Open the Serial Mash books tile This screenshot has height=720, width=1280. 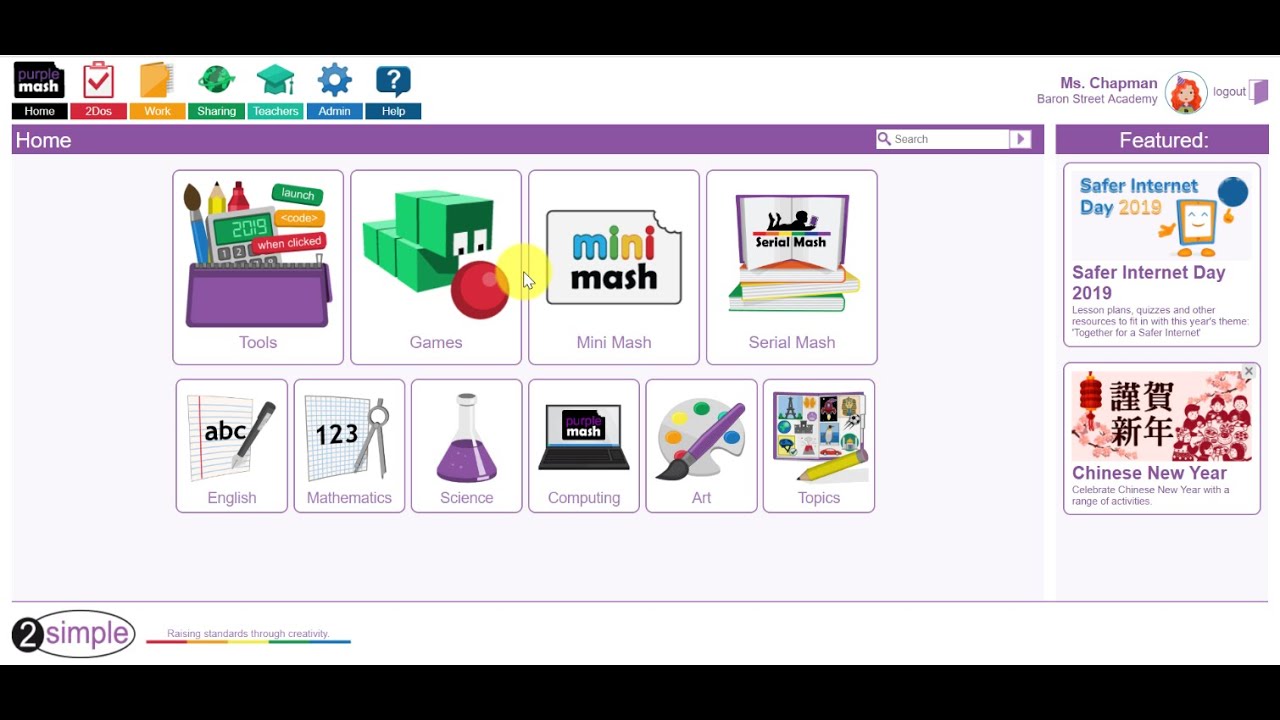coord(792,267)
